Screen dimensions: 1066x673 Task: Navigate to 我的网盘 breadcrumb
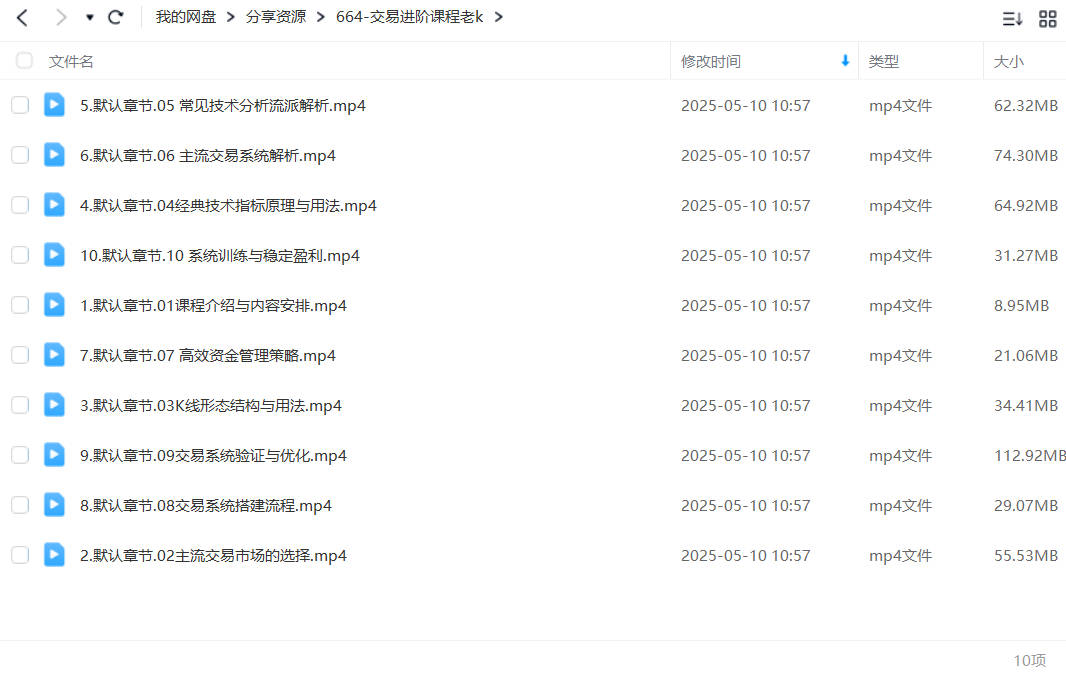186,17
